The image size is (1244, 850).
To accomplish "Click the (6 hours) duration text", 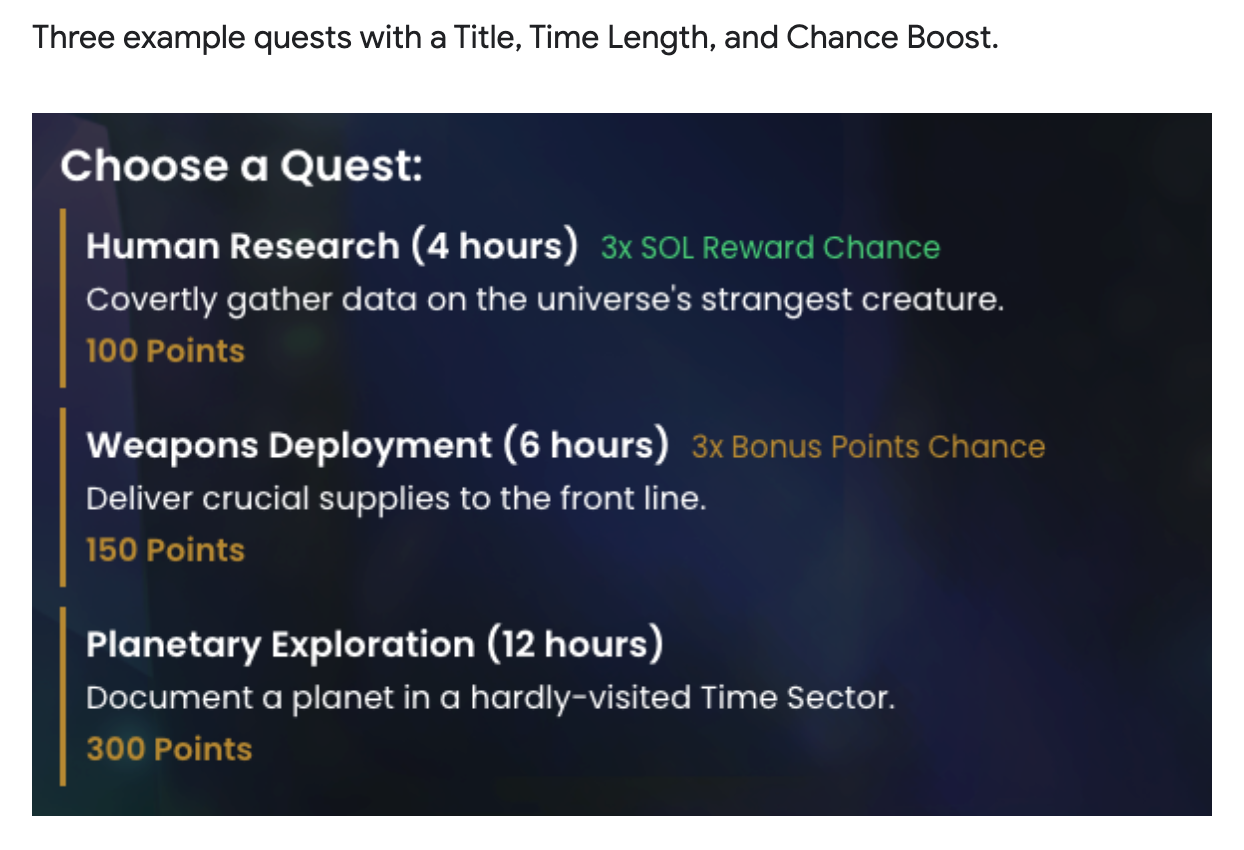I will [586, 445].
